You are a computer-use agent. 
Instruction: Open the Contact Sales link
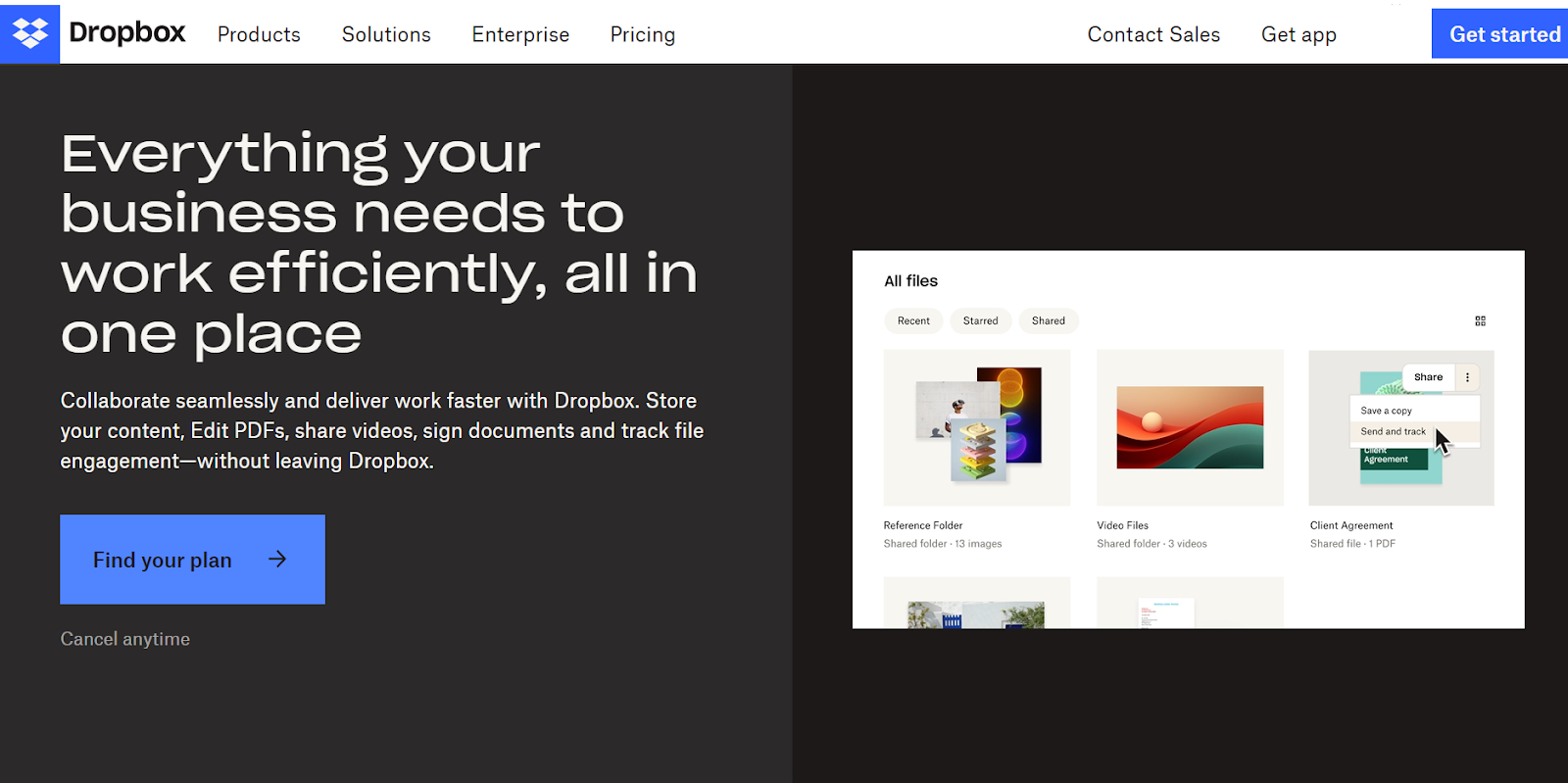(1153, 34)
